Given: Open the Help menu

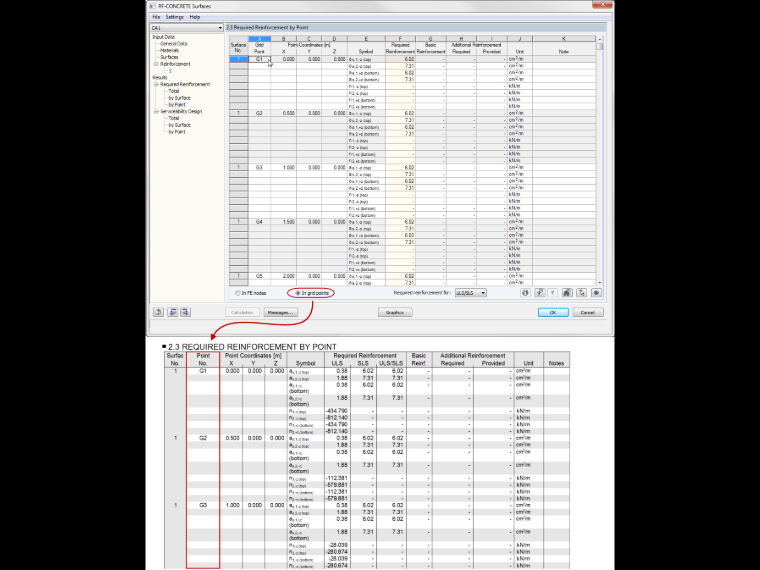Looking at the screenshot, I should [x=195, y=17].
